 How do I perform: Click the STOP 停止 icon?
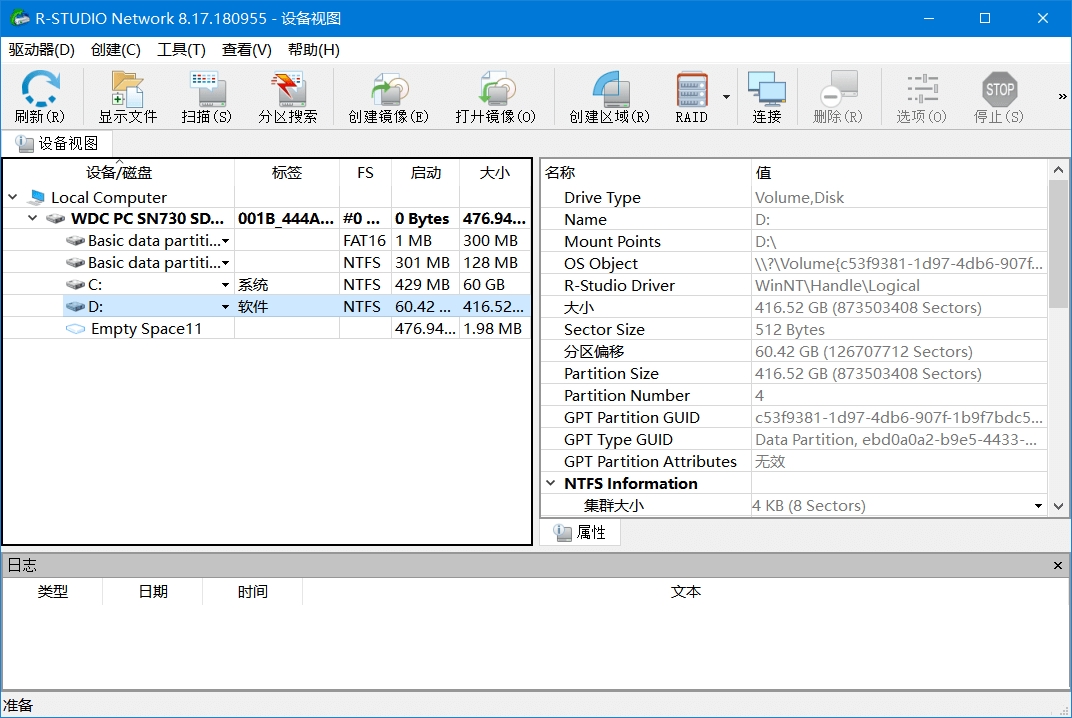[x=999, y=96]
